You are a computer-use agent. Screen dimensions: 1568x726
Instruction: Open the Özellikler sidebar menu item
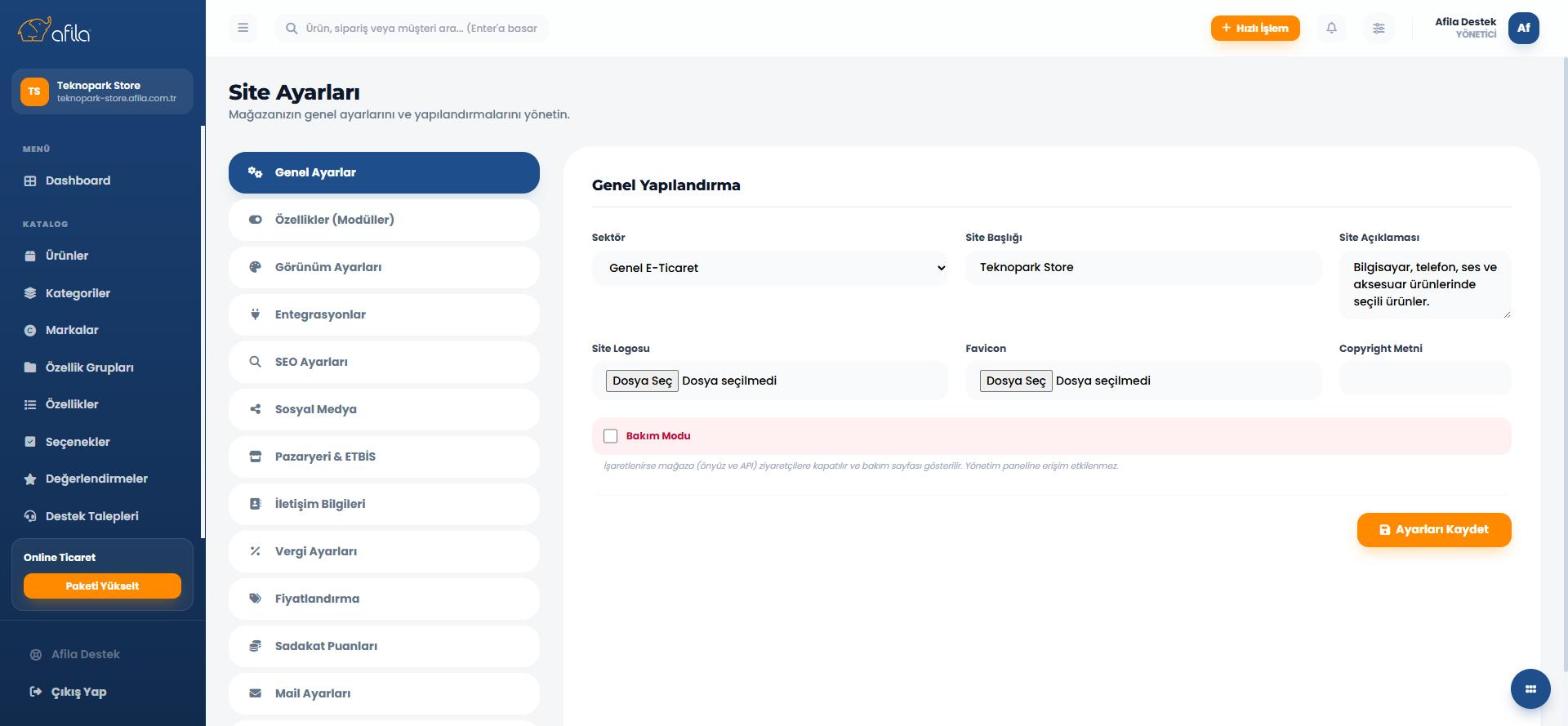coord(101,405)
